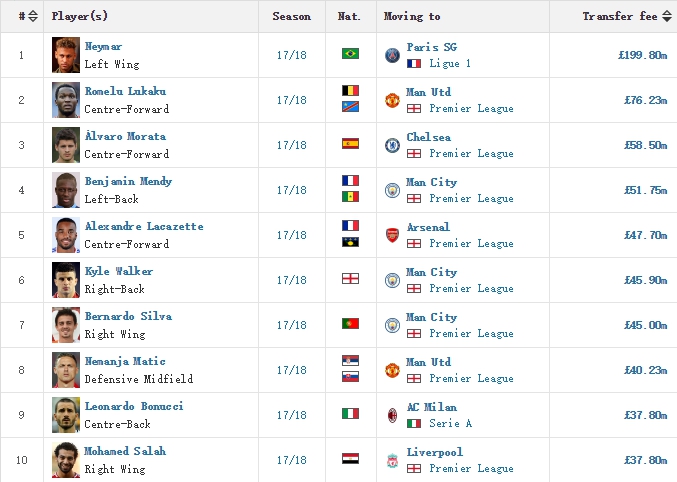Click the Brazil flag in Neymar's row
The height and width of the screenshot is (482, 677).
tap(350, 54)
